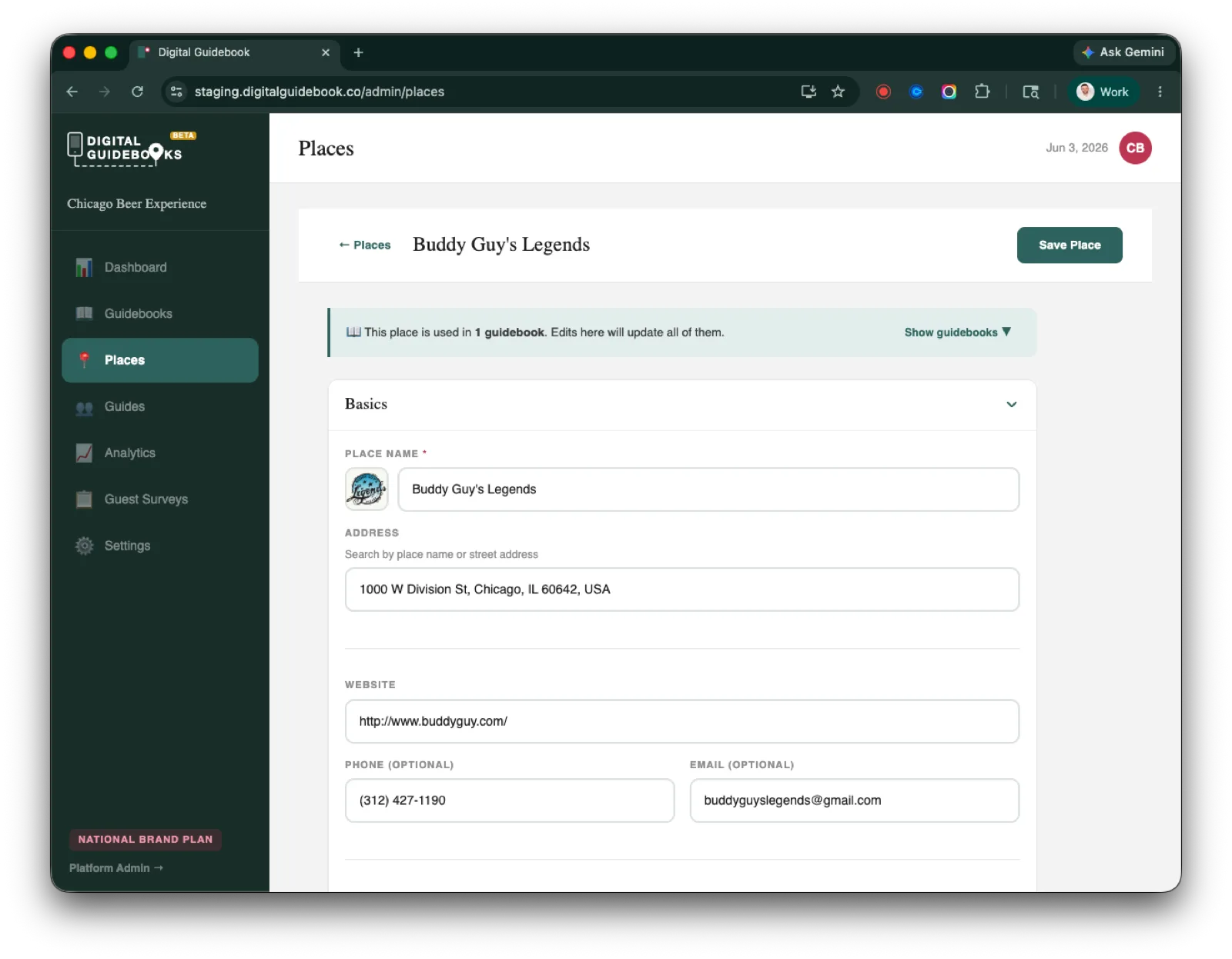Click the Phone input field

[x=510, y=800]
